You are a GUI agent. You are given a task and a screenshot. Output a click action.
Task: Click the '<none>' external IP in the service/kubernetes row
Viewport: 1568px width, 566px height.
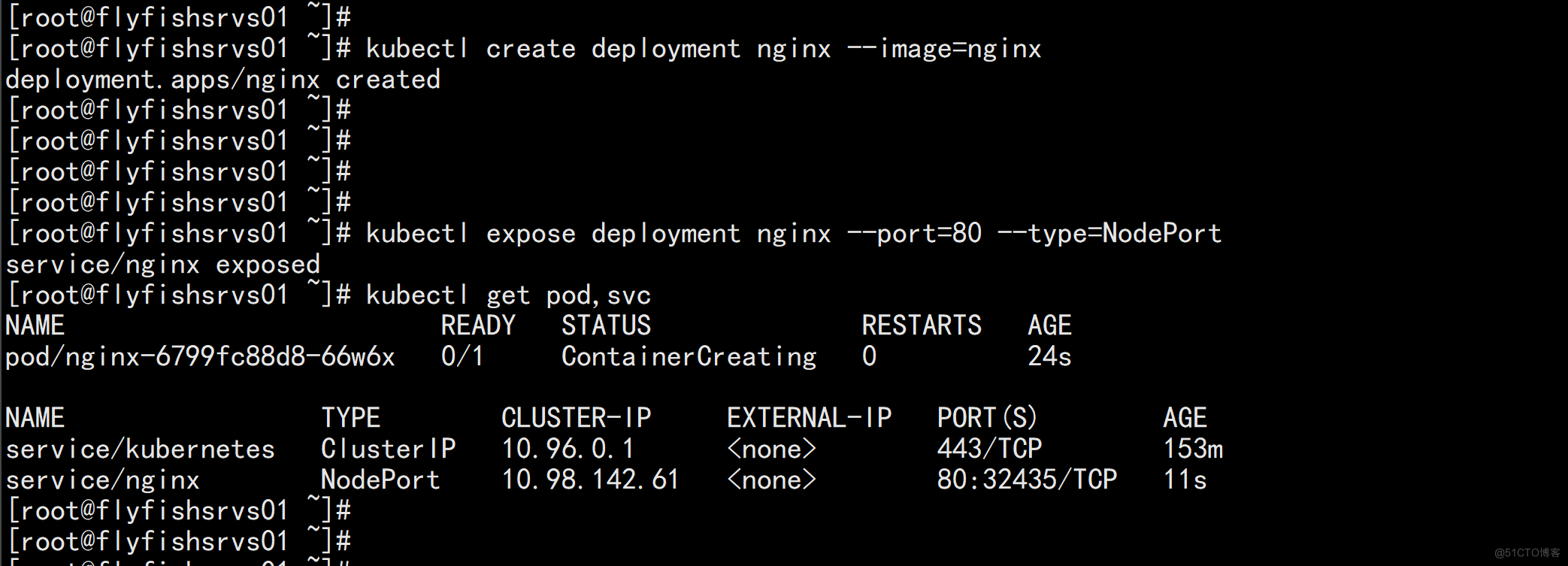point(772,449)
